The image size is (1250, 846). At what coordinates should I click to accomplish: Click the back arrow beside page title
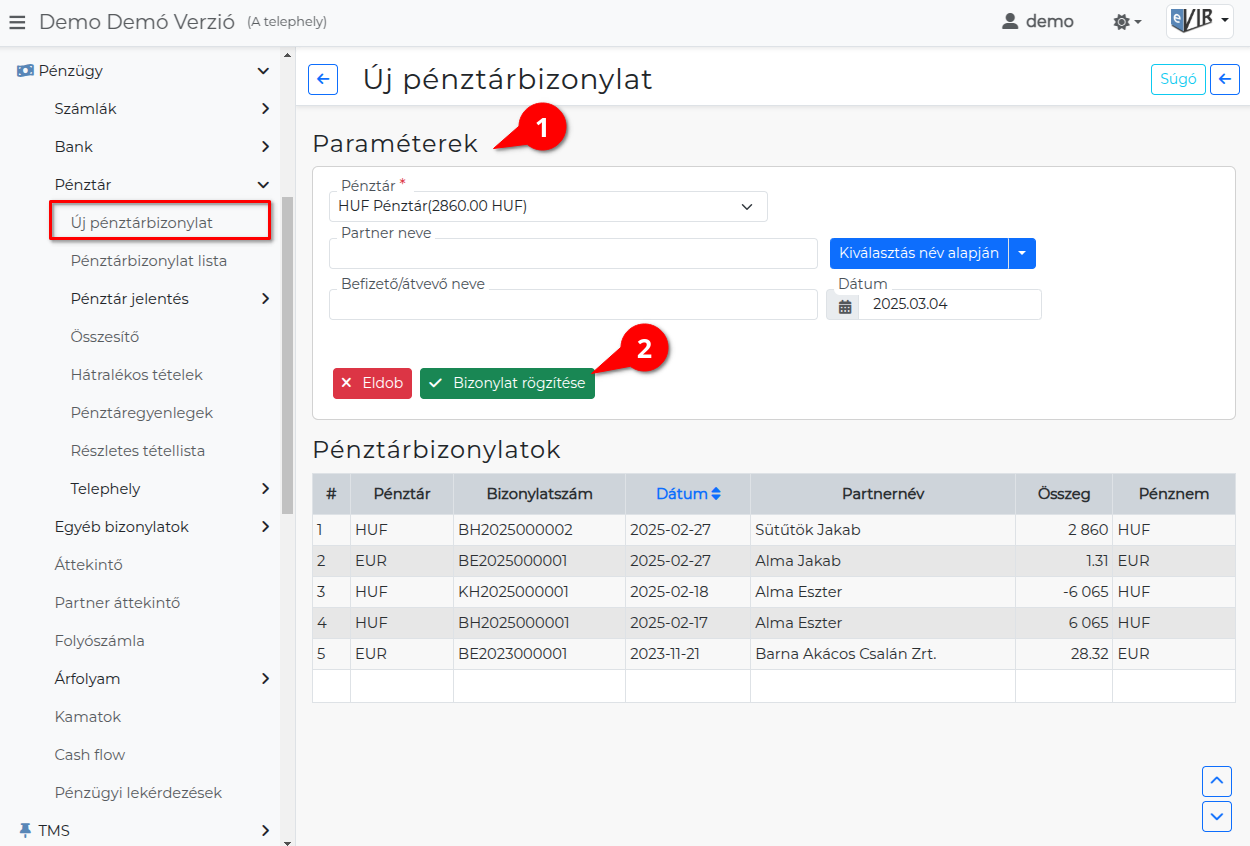click(323, 80)
